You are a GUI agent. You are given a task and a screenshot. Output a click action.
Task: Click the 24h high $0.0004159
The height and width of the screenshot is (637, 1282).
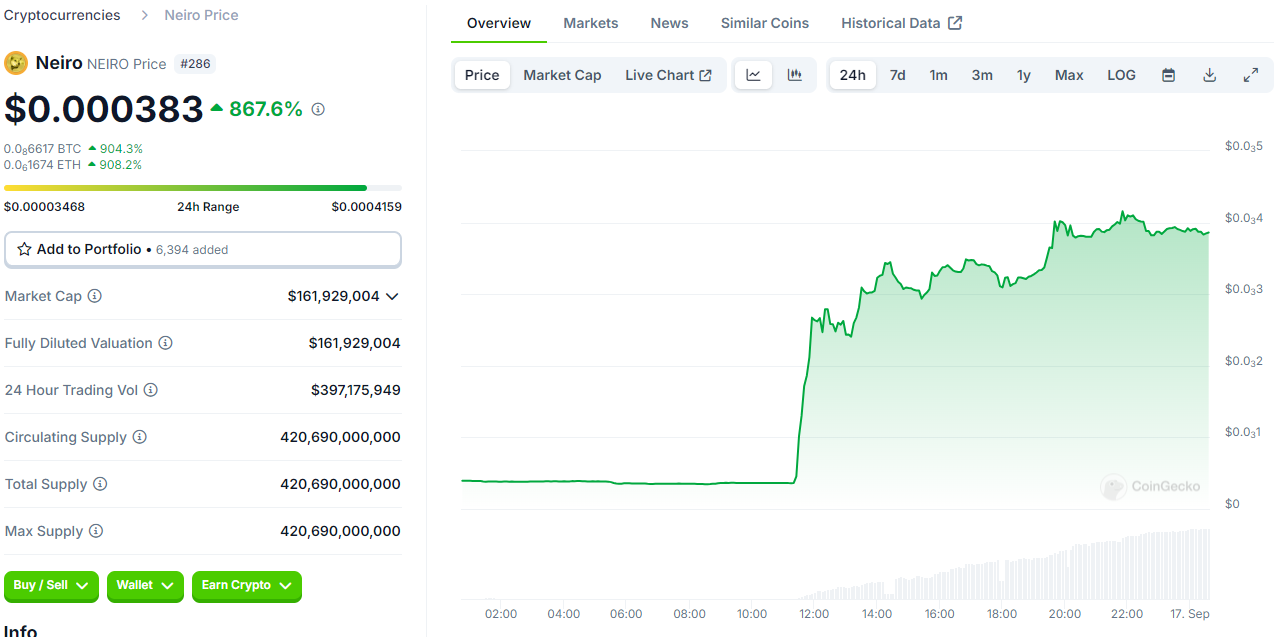[366, 207]
